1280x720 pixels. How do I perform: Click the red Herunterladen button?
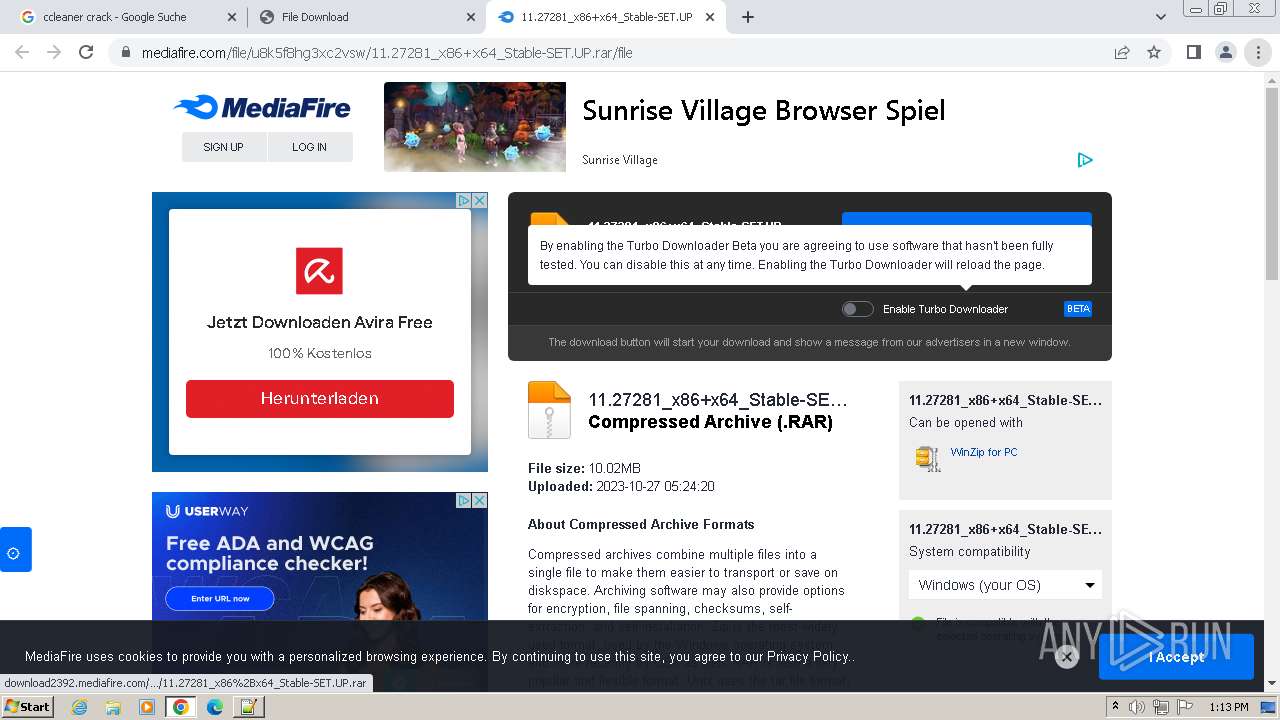click(x=320, y=398)
